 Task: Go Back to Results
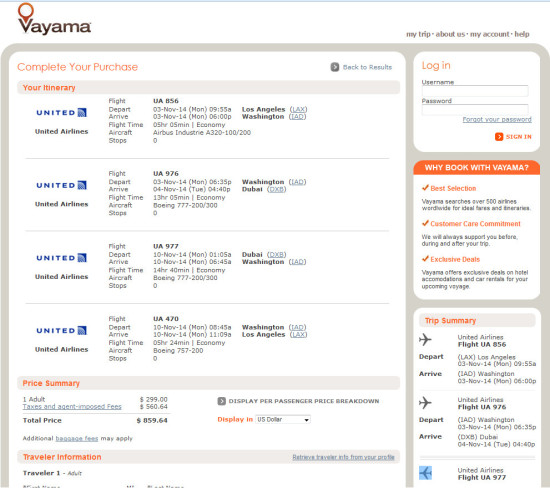click(367, 67)
